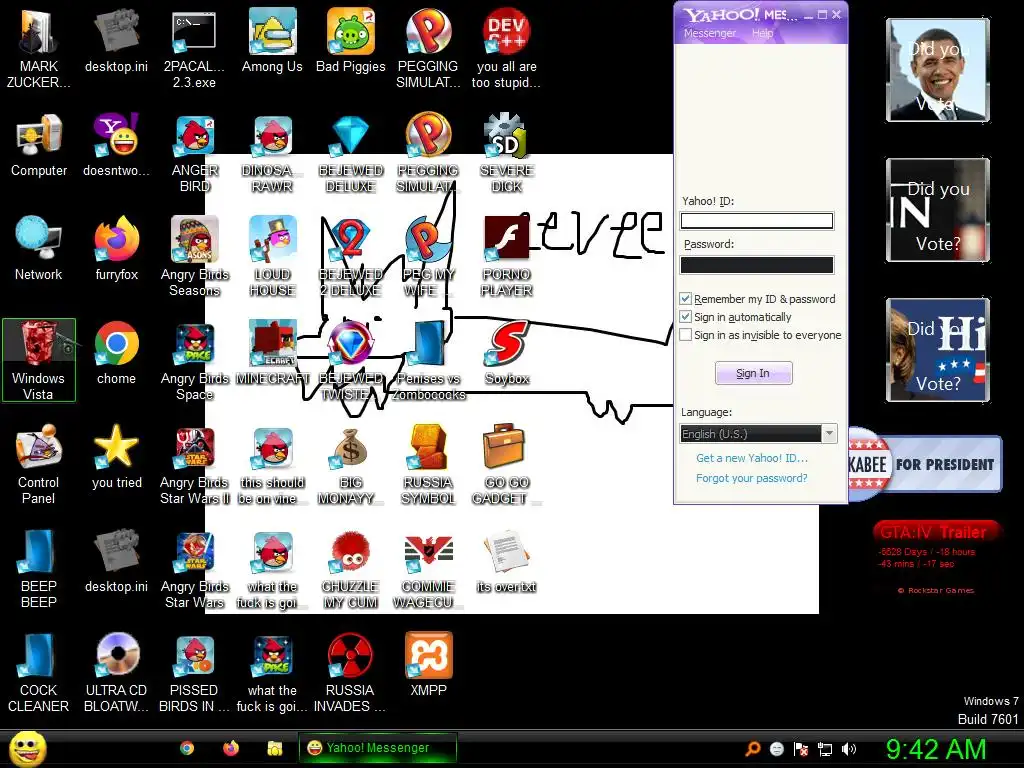Click the Obama 'Did you Vote?' gadget
Image resolution: width=1024 pixels, height=768 pixels.
[937, 70]
